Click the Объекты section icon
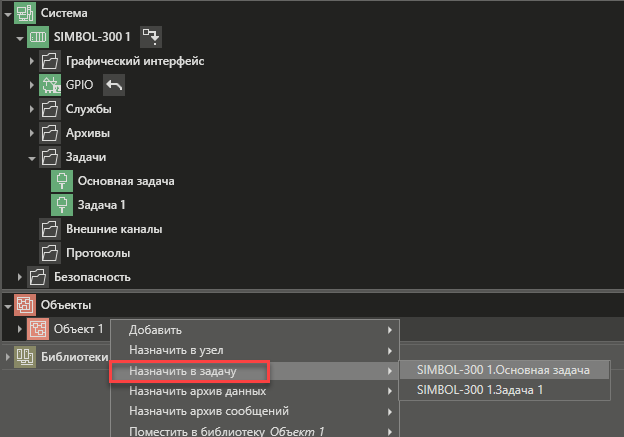The height and width of the screenshot is (437, 624). point(25,305)
